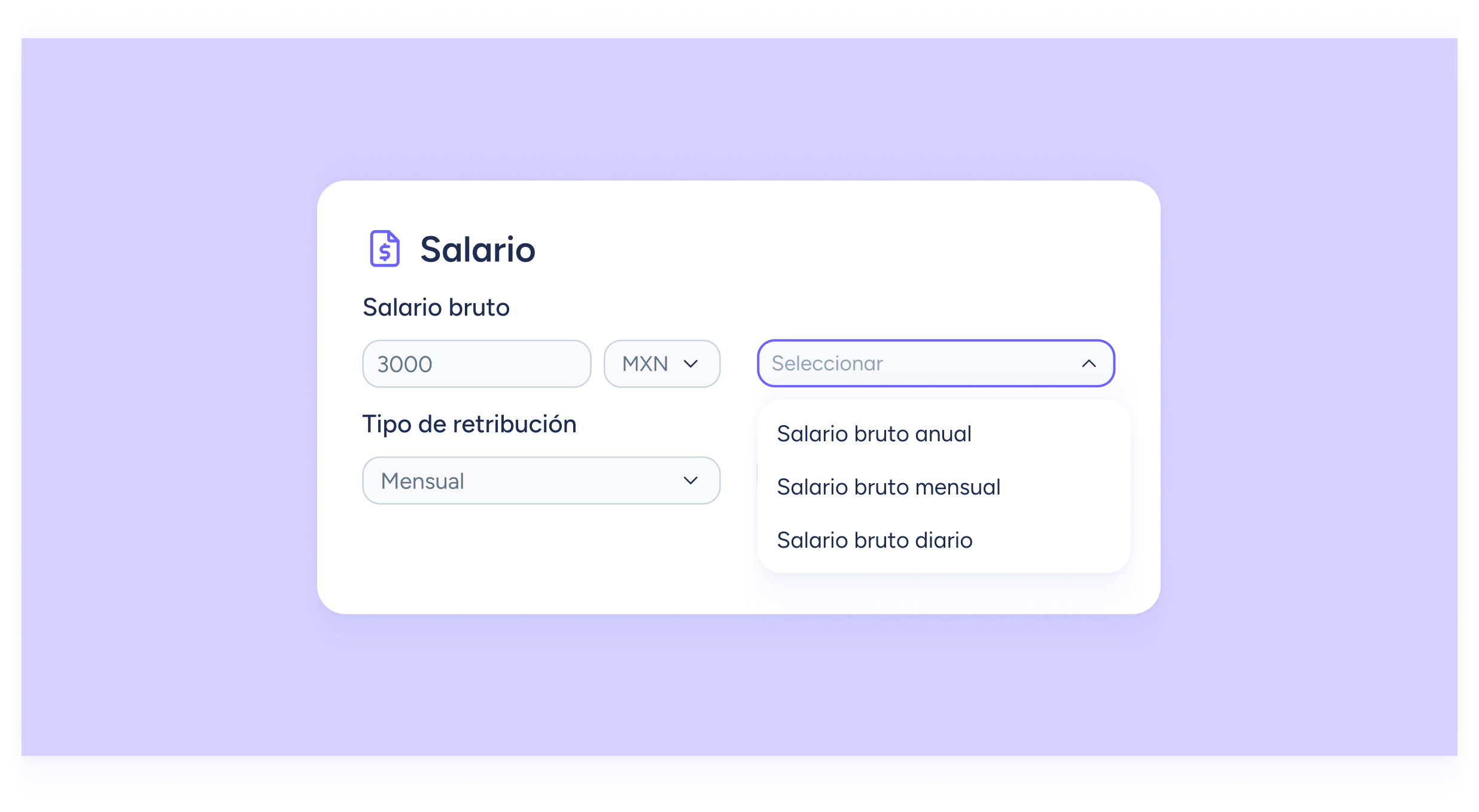Screen dimensions: 1479x812
Task: Choose Salario bruto anual option
Action: point(874,434)
